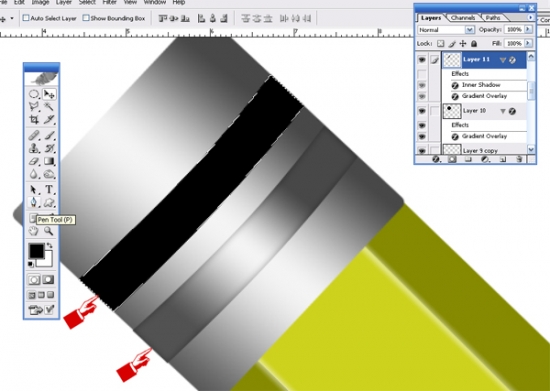
Task: Align left edges in options bar
Action: point(201,18)
